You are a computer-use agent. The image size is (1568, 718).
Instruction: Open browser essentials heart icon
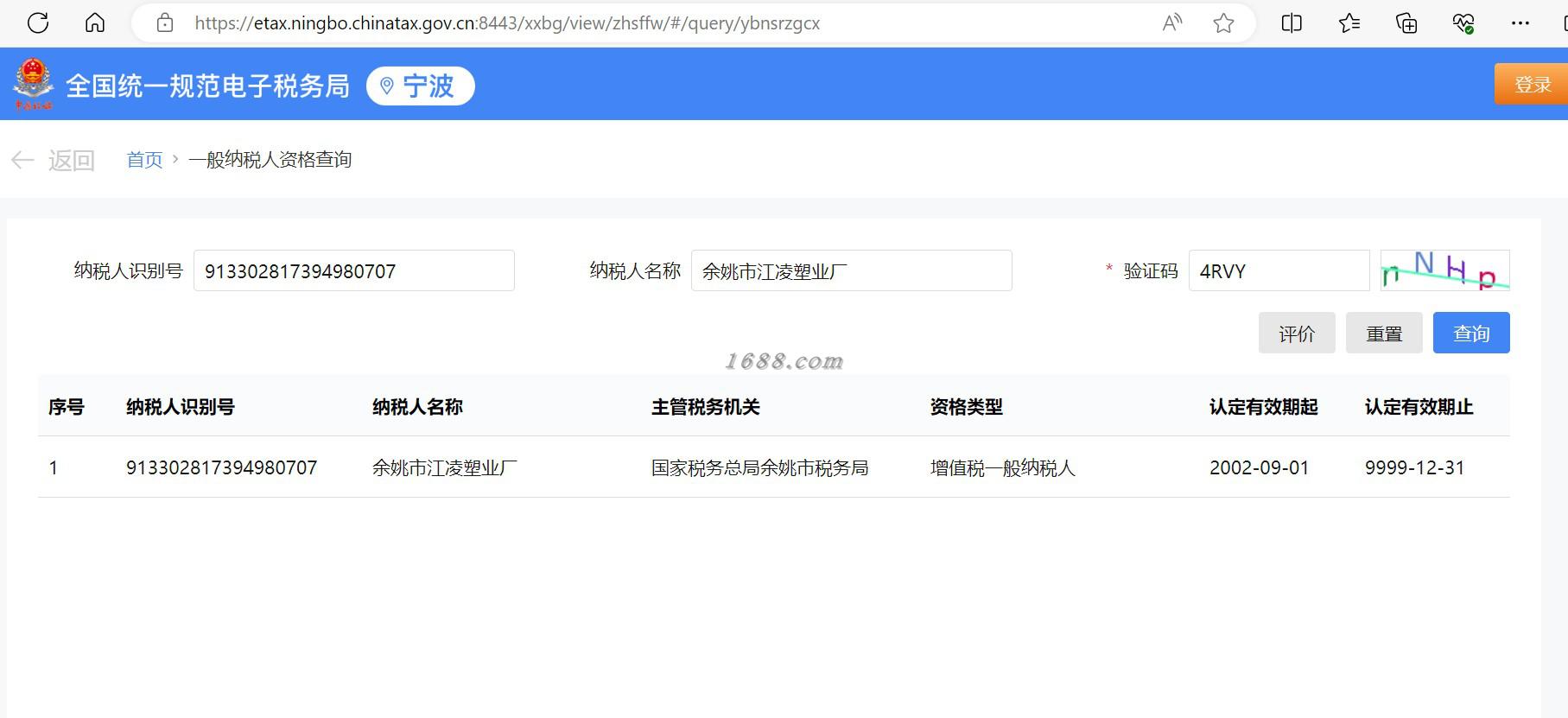pyautogui.click(x=1463, y=23)
